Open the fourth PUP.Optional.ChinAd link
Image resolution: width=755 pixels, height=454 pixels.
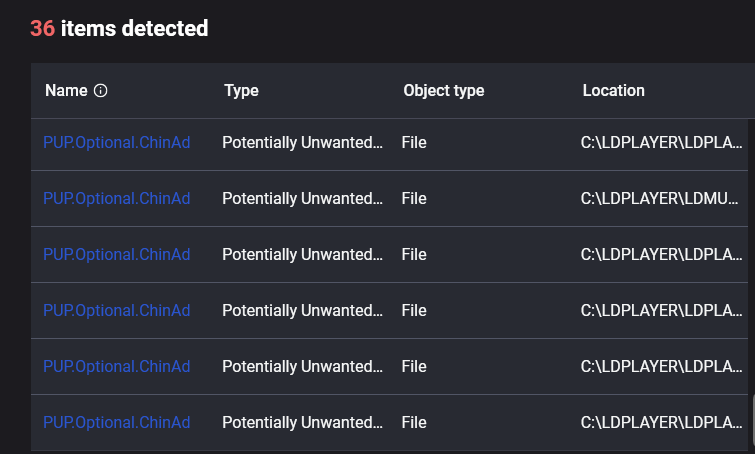[x=116, y=311]
